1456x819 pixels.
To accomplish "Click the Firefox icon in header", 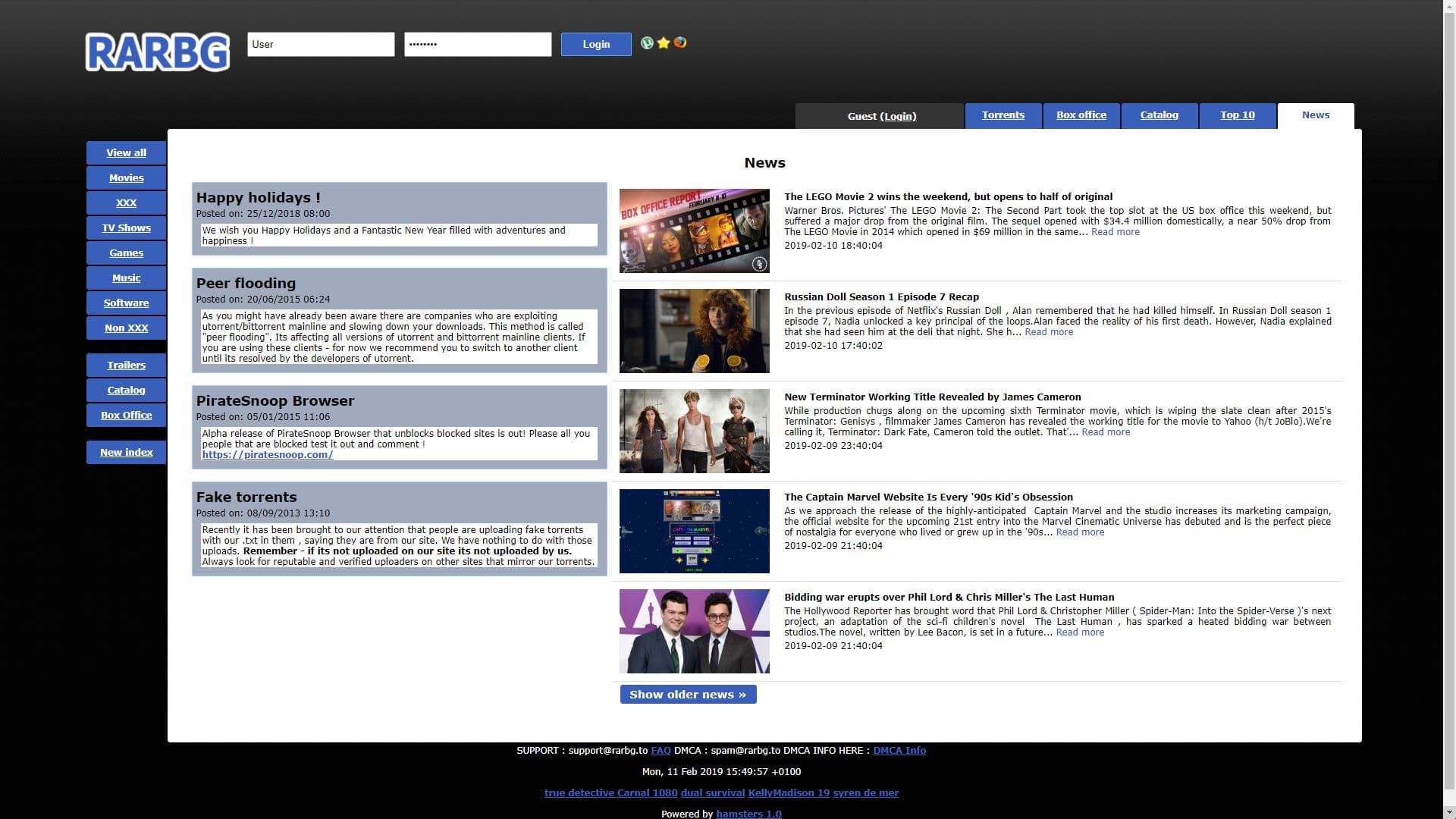I will click(x=680, y=42).
